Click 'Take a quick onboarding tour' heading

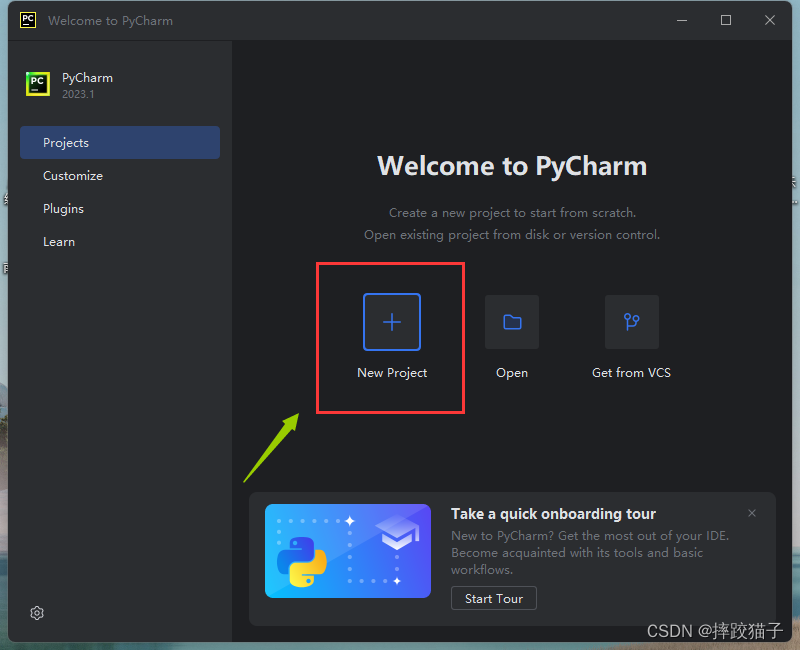[553, 514]
